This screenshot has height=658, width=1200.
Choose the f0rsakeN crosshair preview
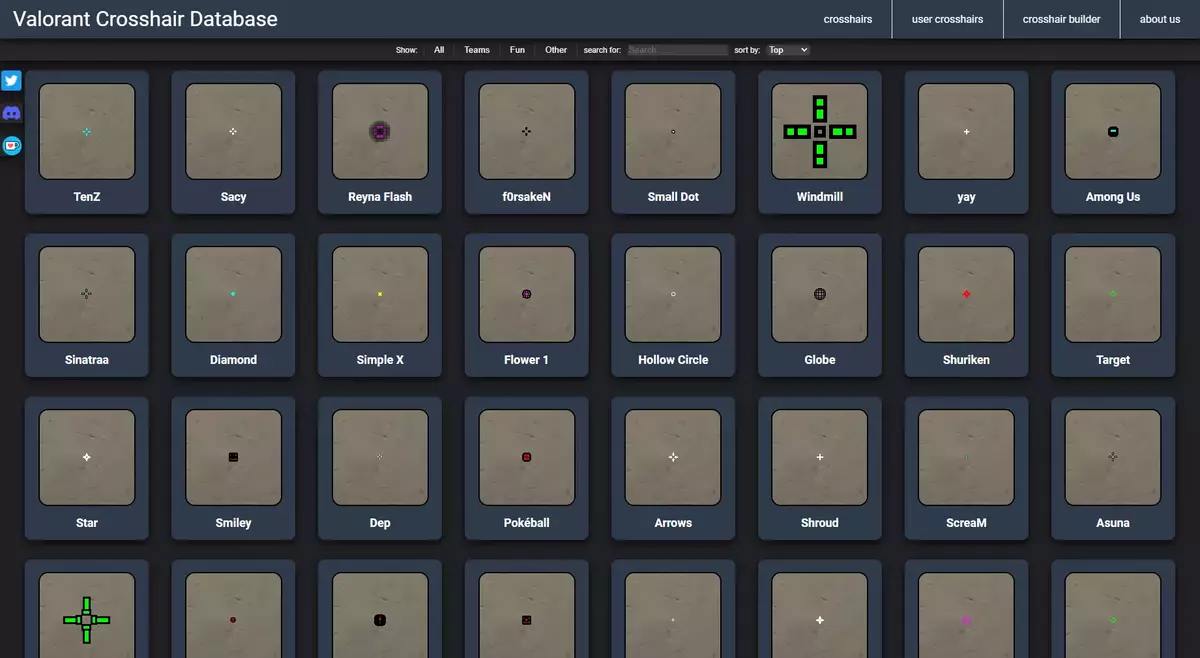click(x=527, y=131)
